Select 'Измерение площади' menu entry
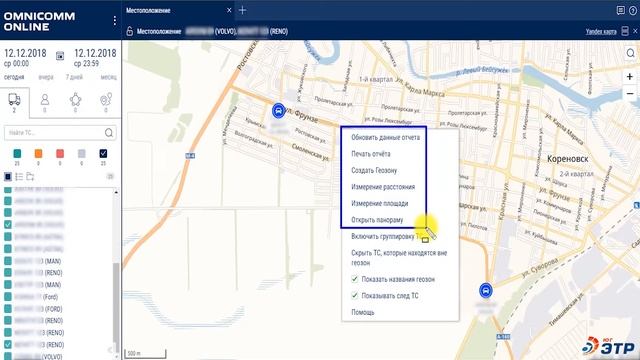This screenshot has height=360, width=640. tap(380, 203)
